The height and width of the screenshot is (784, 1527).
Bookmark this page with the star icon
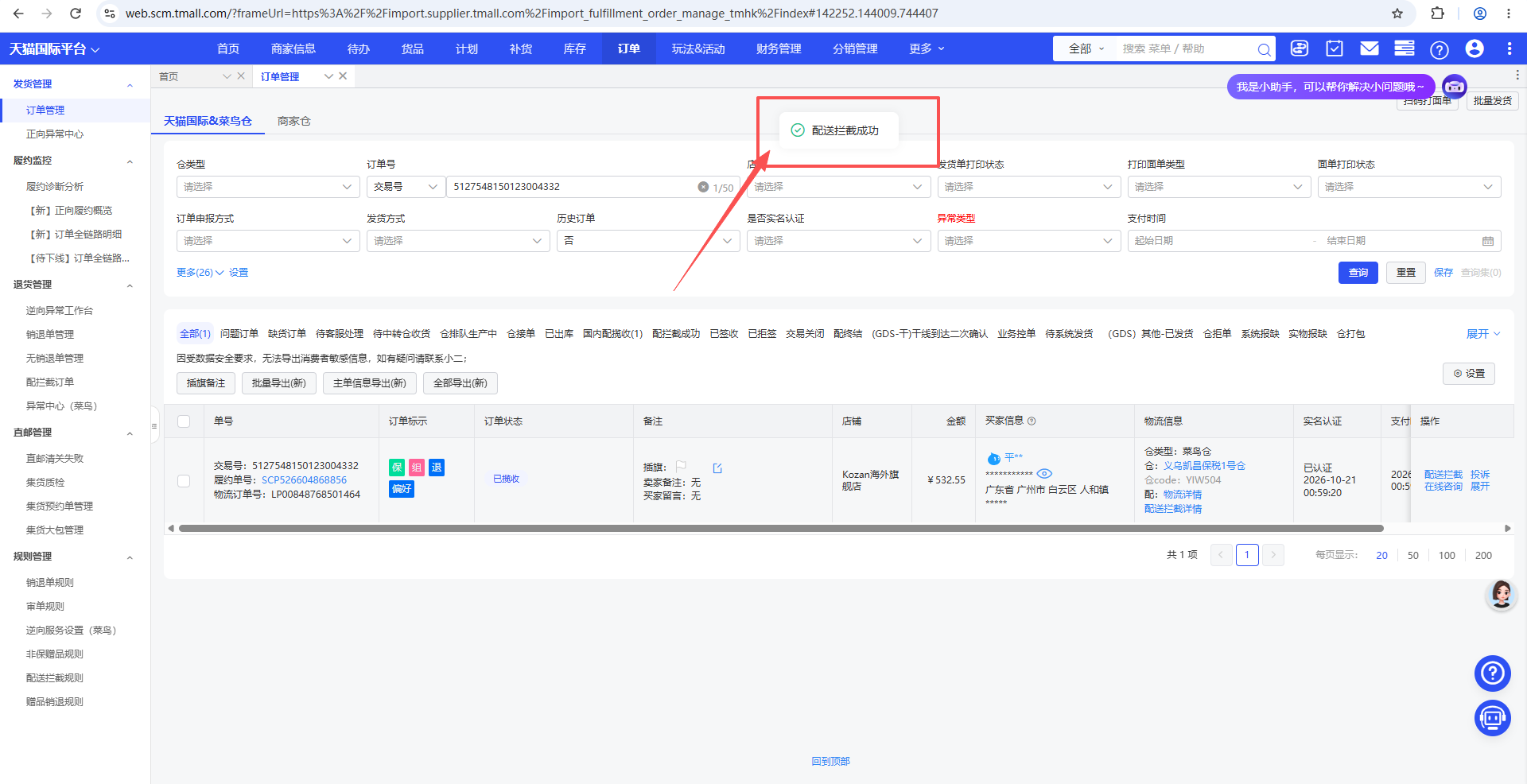[1397, 14]
